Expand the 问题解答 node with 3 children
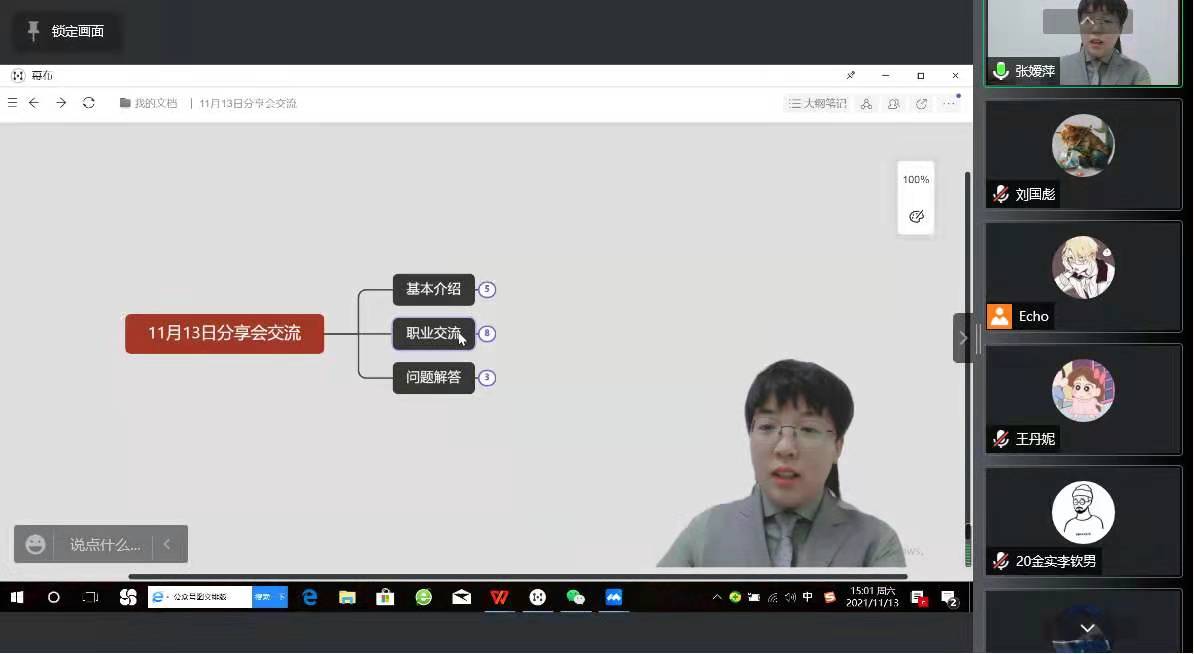The image size is (1194, 654). (x=487, y=378)
